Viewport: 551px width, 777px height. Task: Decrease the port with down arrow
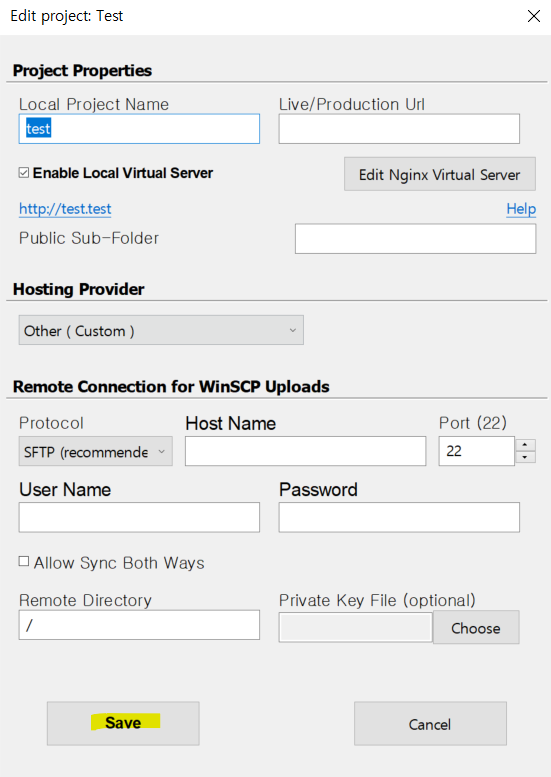(x=525, y=457)
